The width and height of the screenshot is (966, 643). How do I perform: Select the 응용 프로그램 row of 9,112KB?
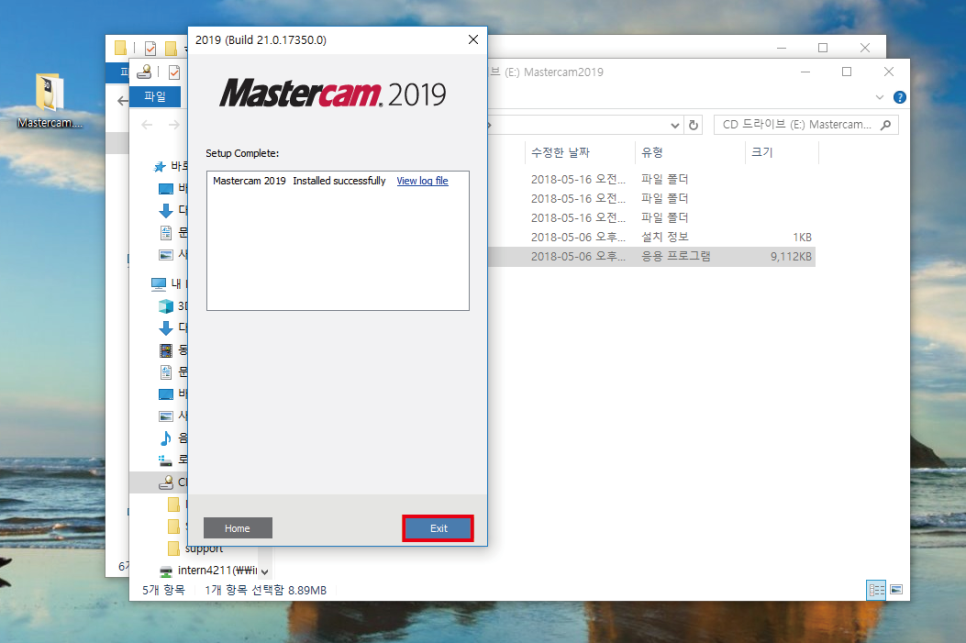[653, 256]
